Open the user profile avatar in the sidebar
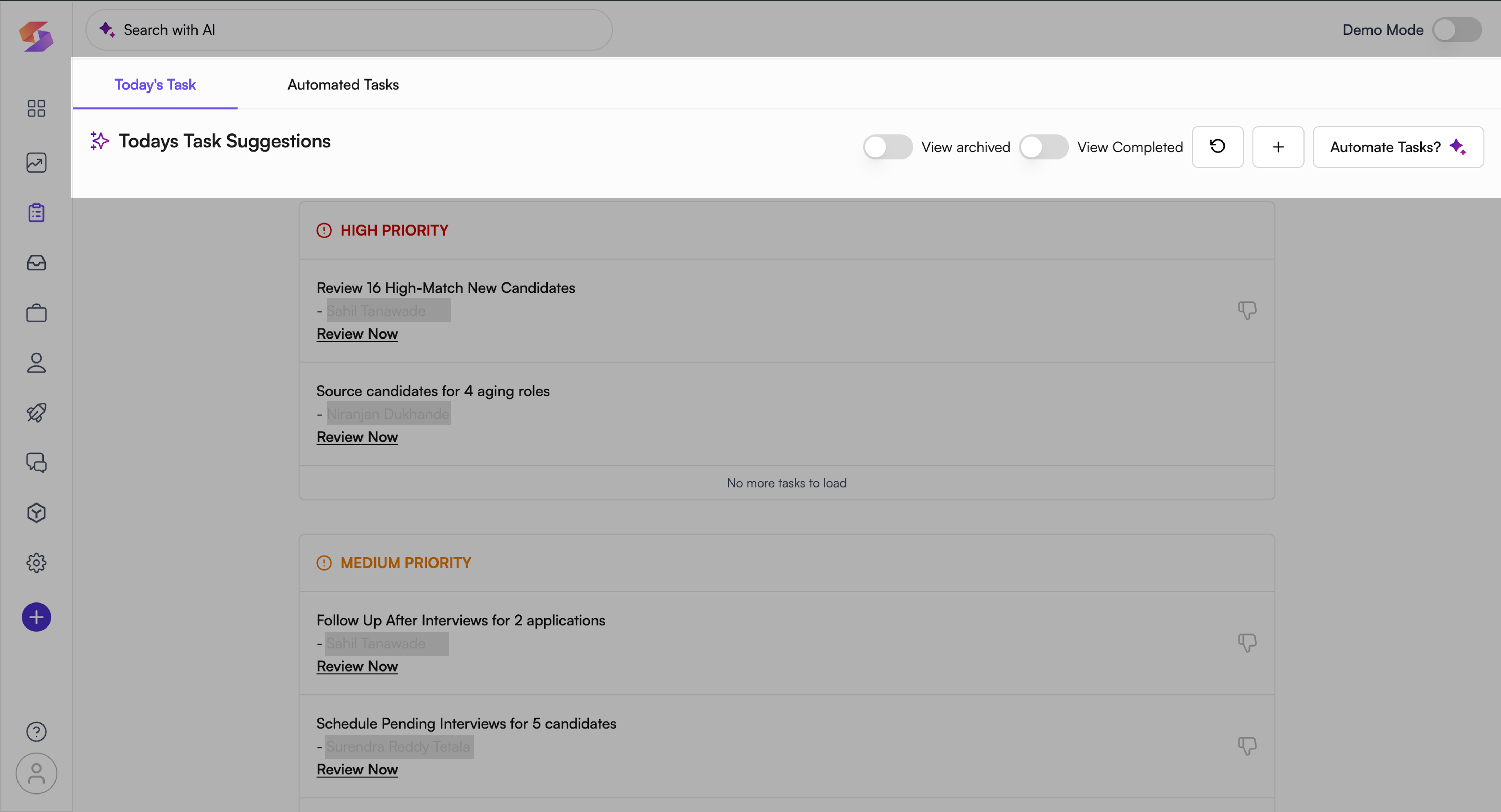The image size is (1501, 812). coord(36,773)
